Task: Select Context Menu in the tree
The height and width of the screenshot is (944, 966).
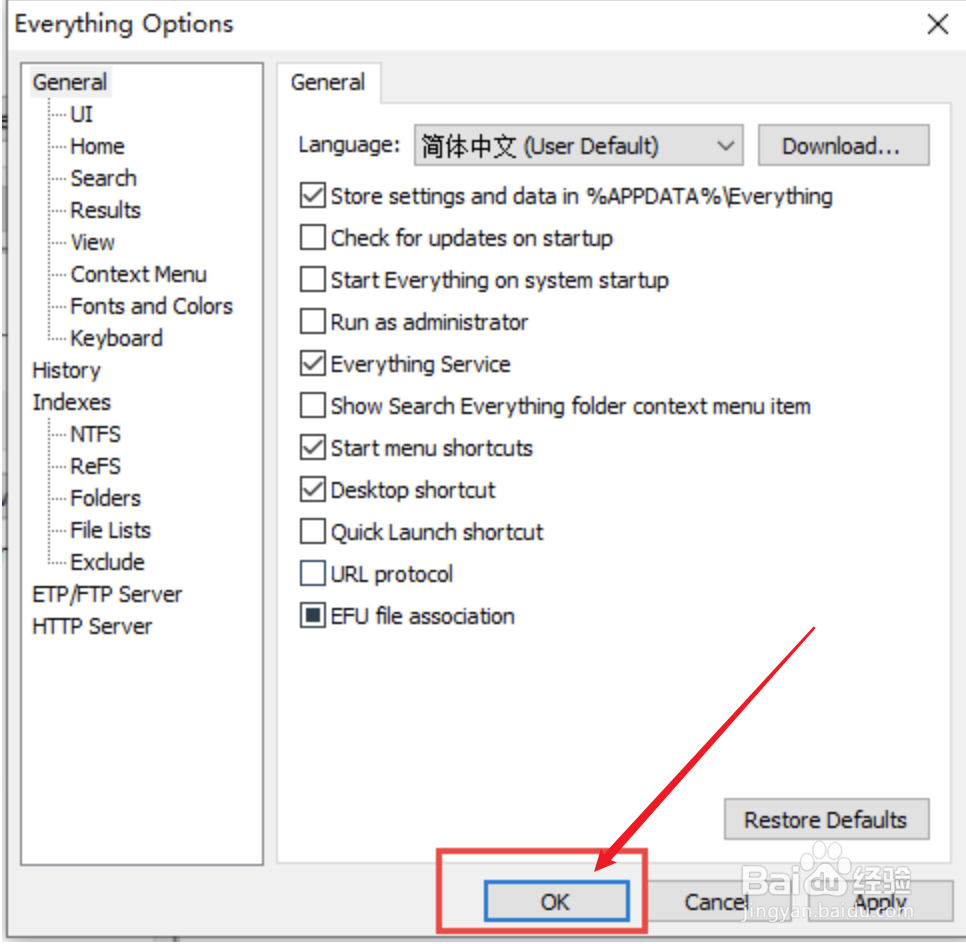Action: (x=139, y=275)
